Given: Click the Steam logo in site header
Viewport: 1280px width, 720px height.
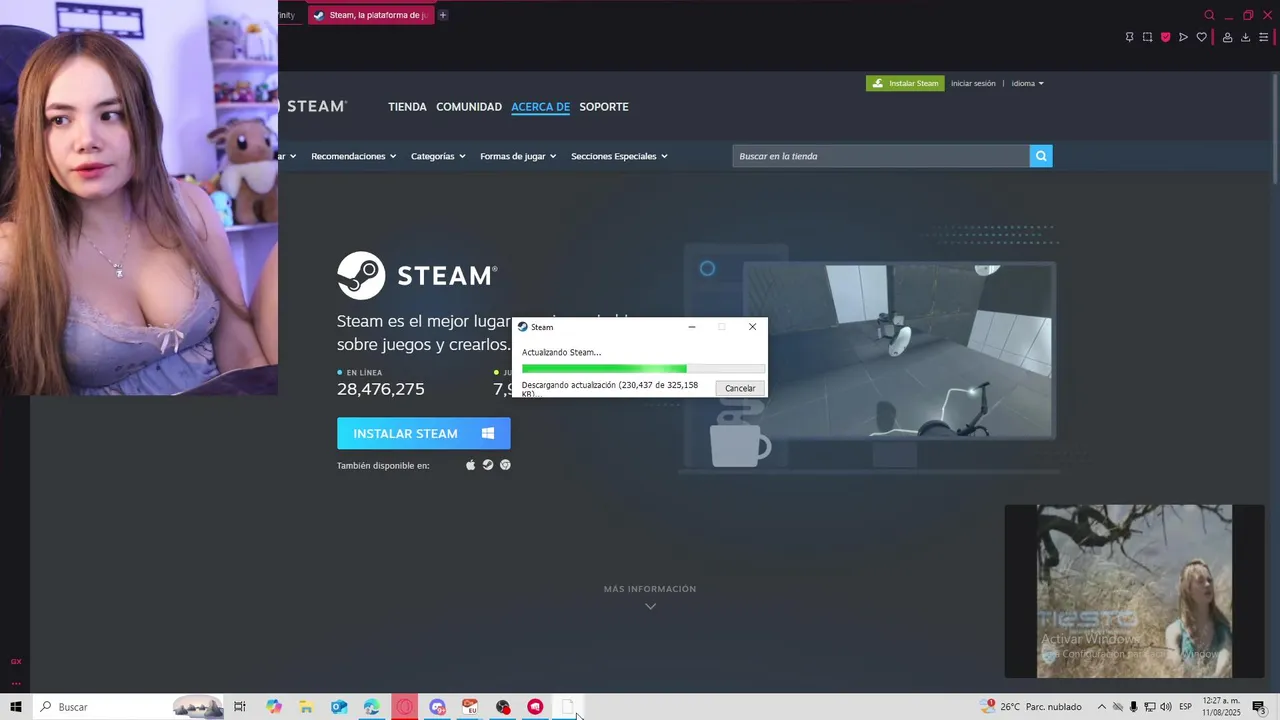Looking at the screenshot, I should (316, 106).
